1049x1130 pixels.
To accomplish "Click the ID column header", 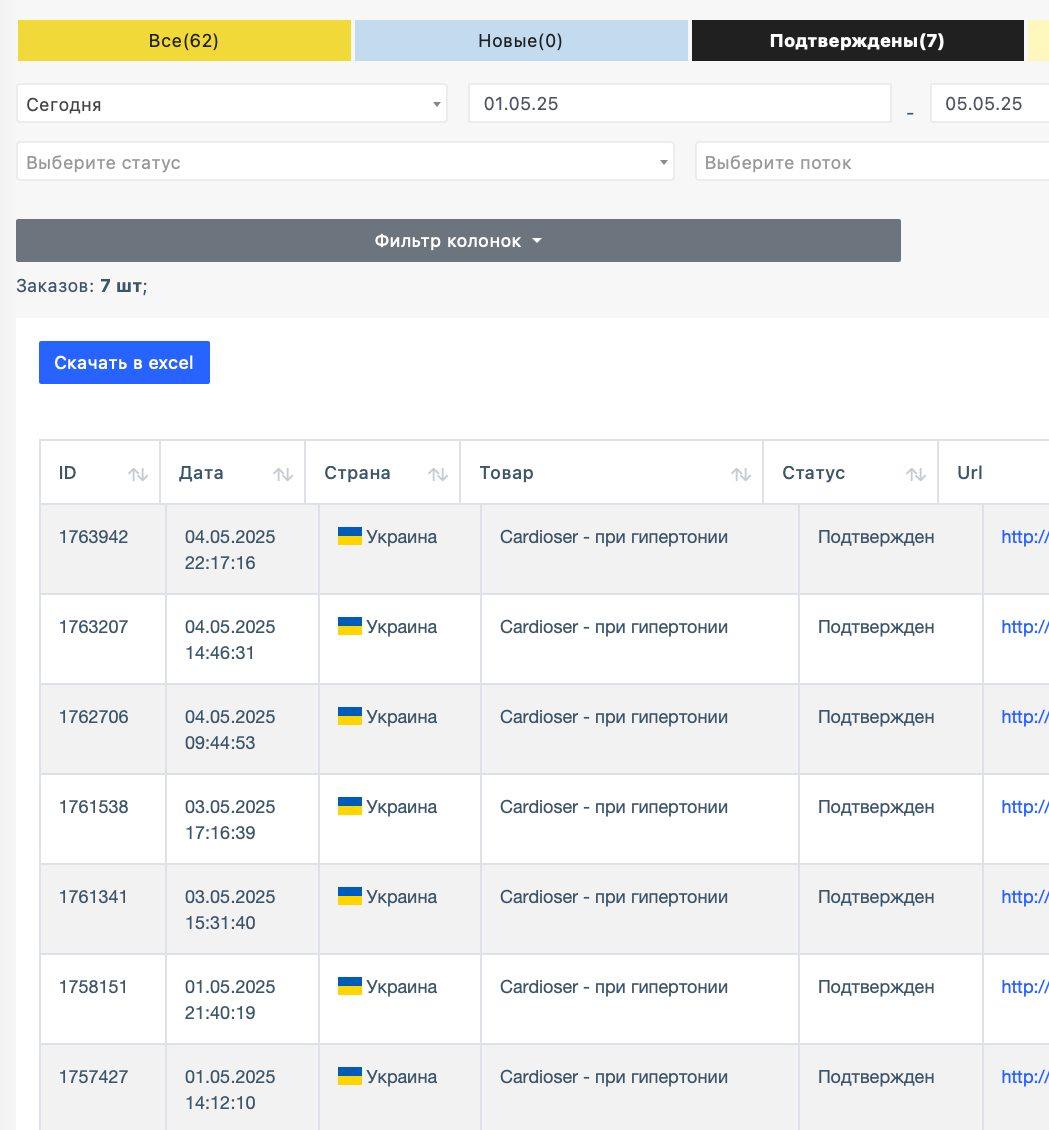I will point(100,473).
